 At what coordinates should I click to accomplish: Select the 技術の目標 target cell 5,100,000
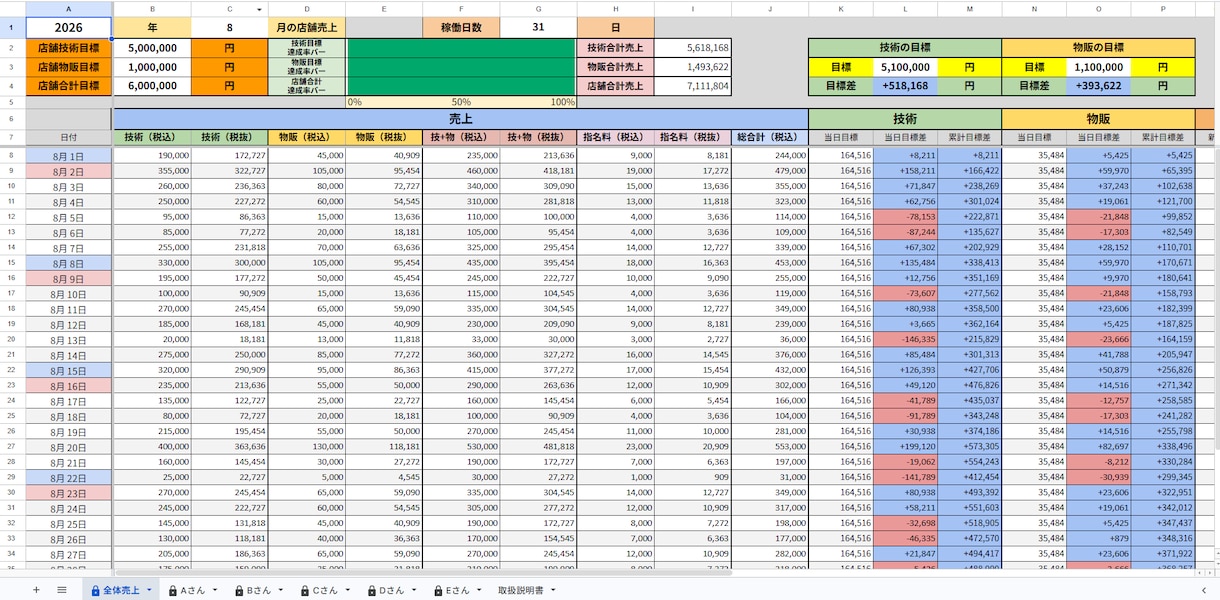(904, 67)
